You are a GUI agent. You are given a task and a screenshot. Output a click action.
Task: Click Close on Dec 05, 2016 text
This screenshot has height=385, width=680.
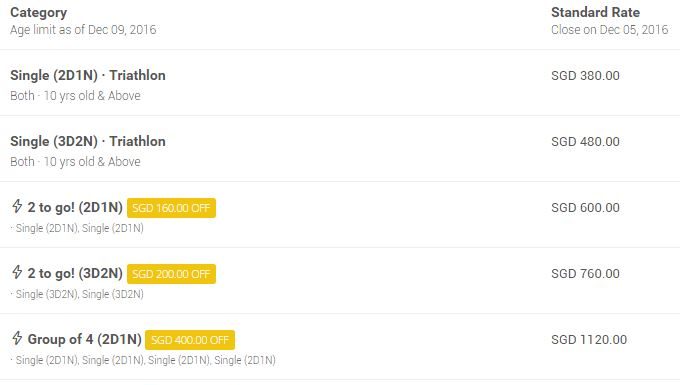click(610, 29)
